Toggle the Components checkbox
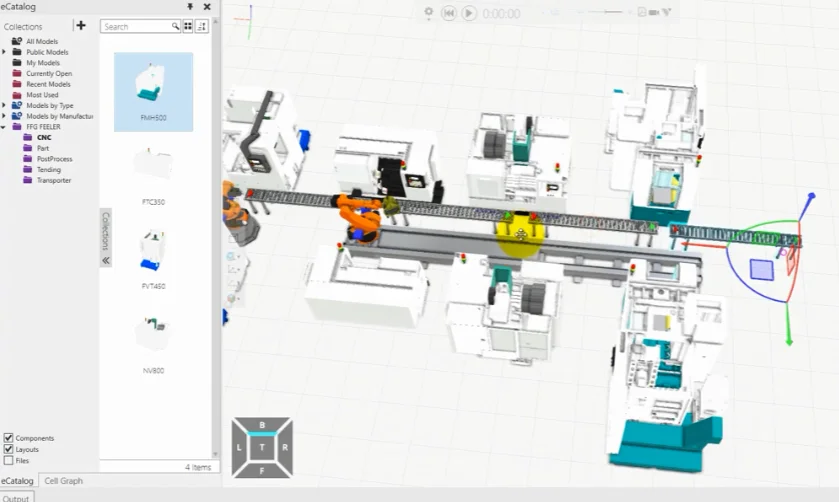Screen dimensions: 839x502 [x=9, y=438]
